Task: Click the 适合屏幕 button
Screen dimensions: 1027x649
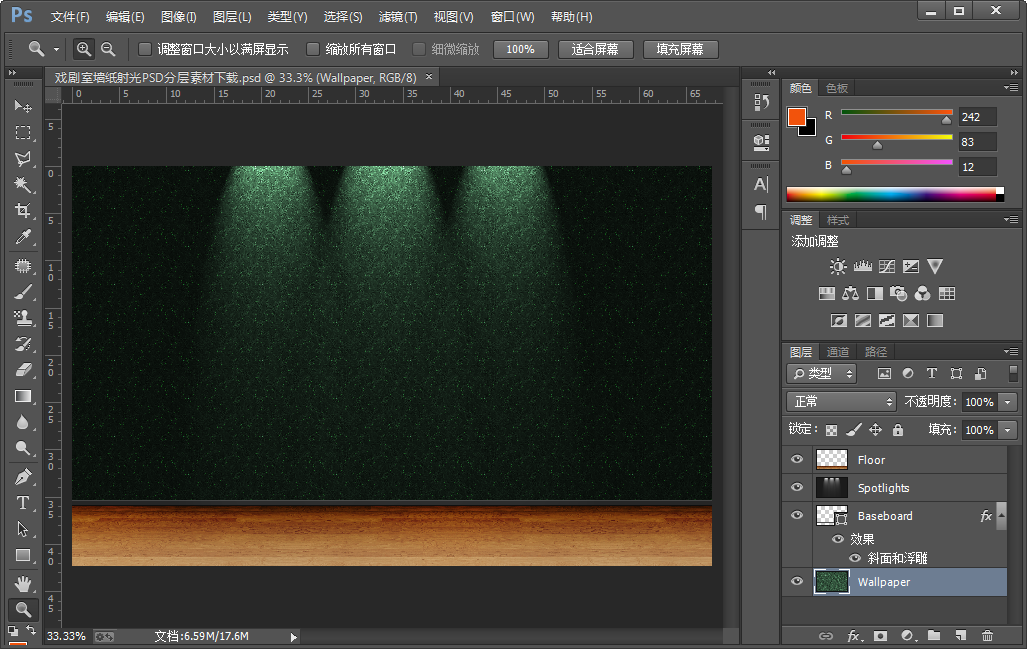Action: (x=594, y=49)
